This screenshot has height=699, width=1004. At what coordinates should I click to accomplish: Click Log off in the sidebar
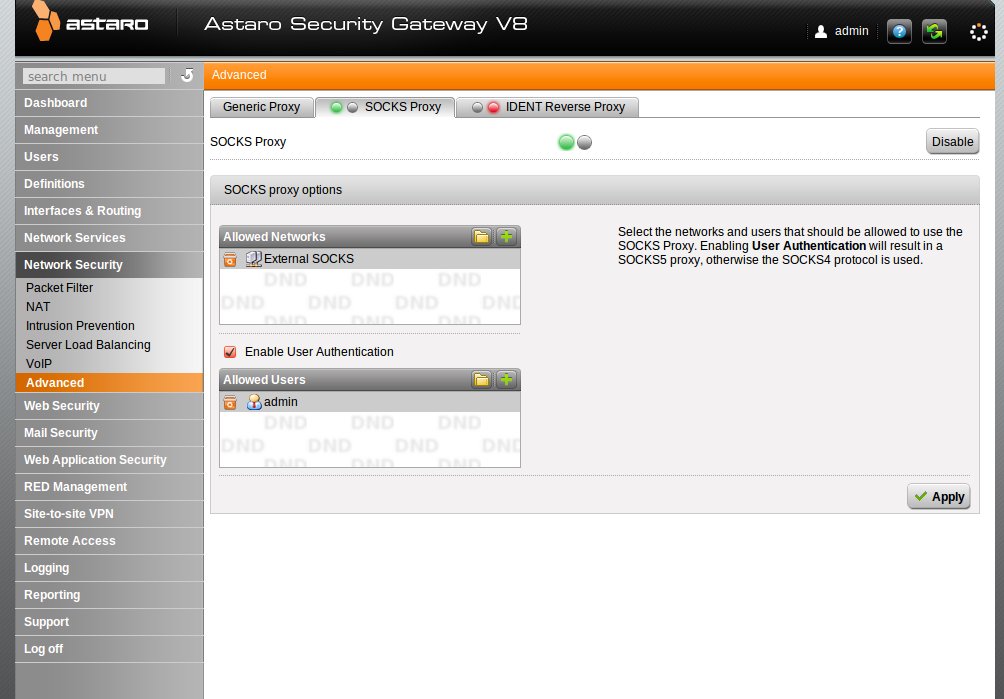click(109, 648)
